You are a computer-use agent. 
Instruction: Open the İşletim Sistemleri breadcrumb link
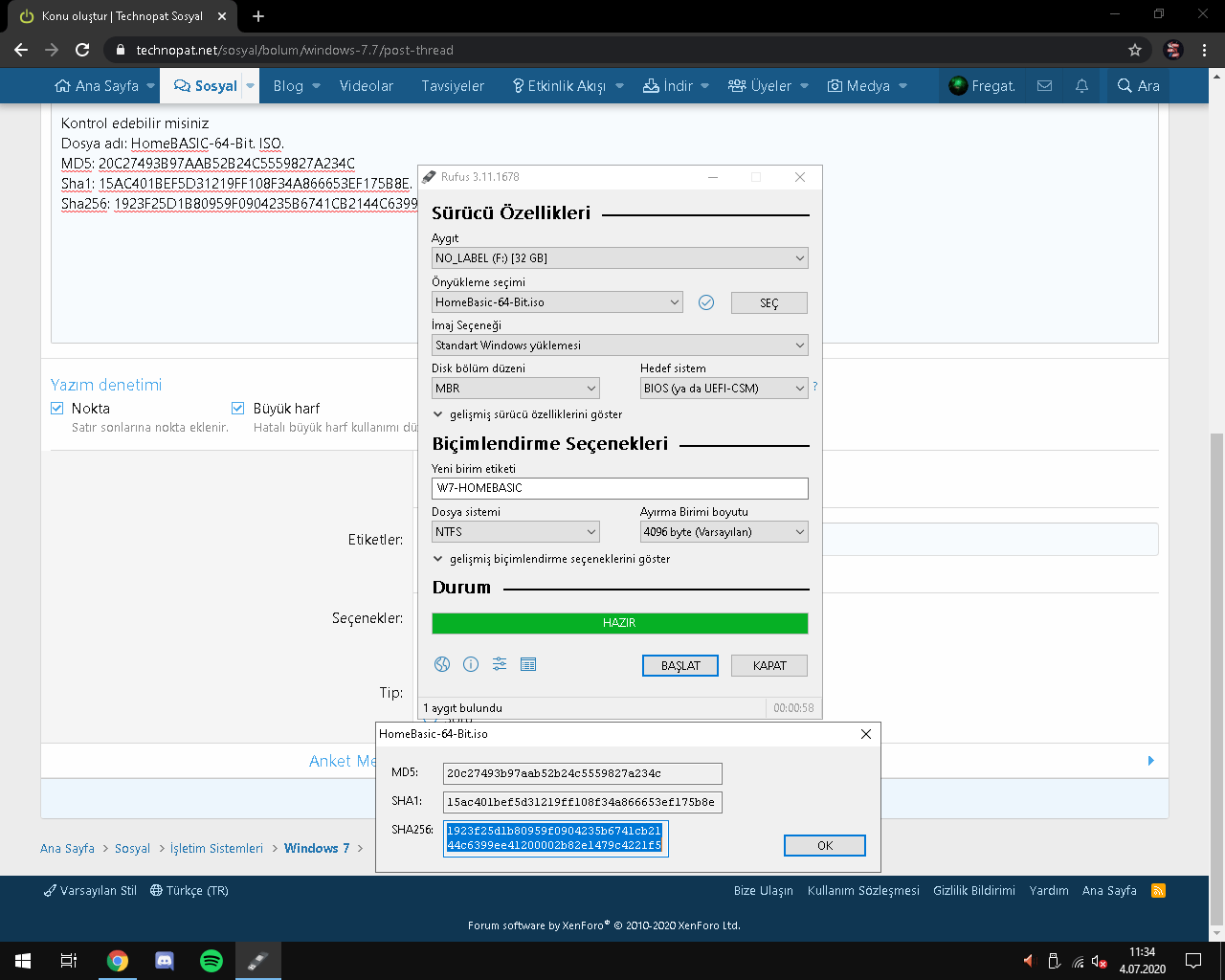click(216, 848)
